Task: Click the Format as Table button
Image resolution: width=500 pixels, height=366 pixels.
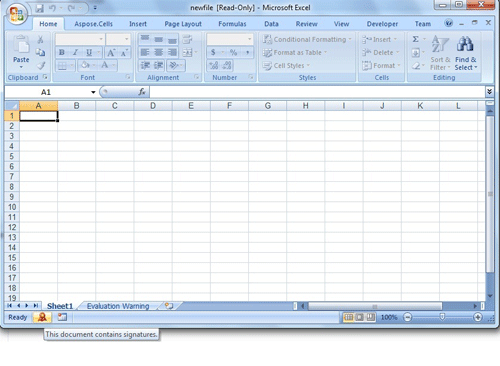Action: point(295,53)
